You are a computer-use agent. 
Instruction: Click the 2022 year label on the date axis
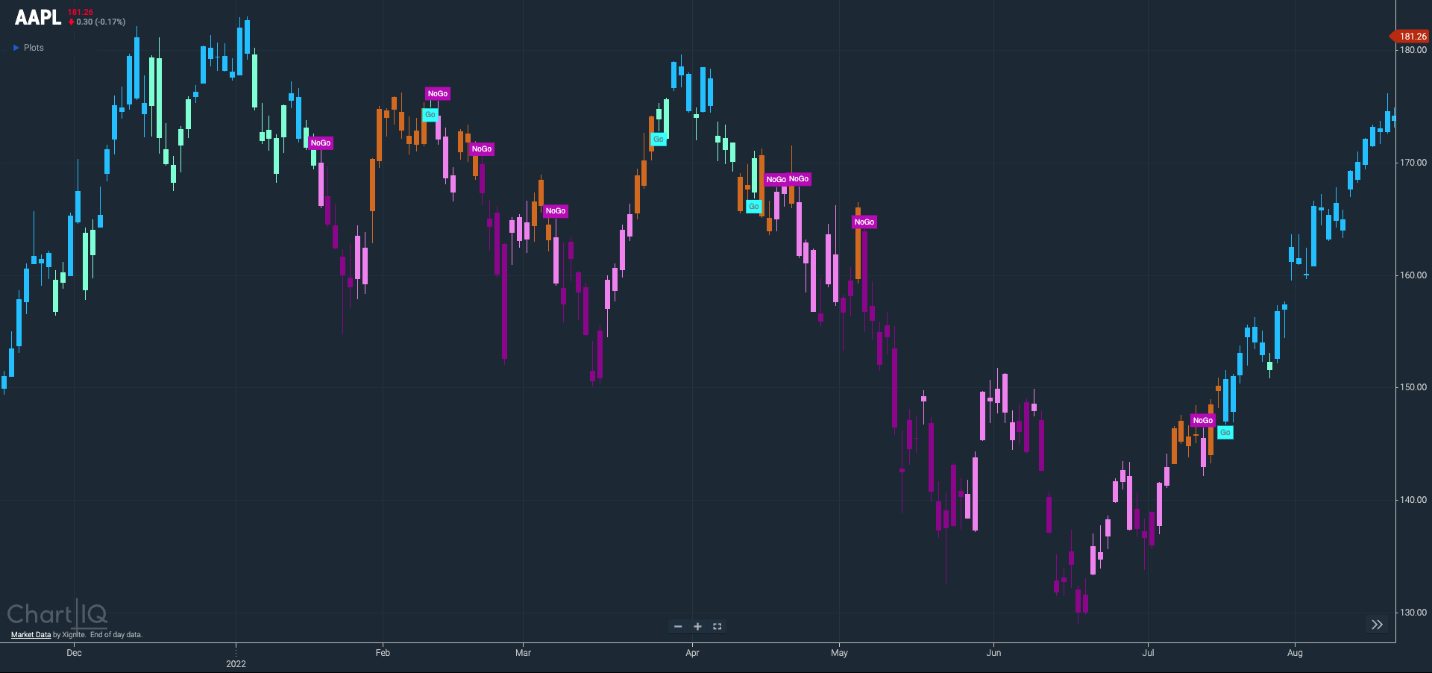235,663
